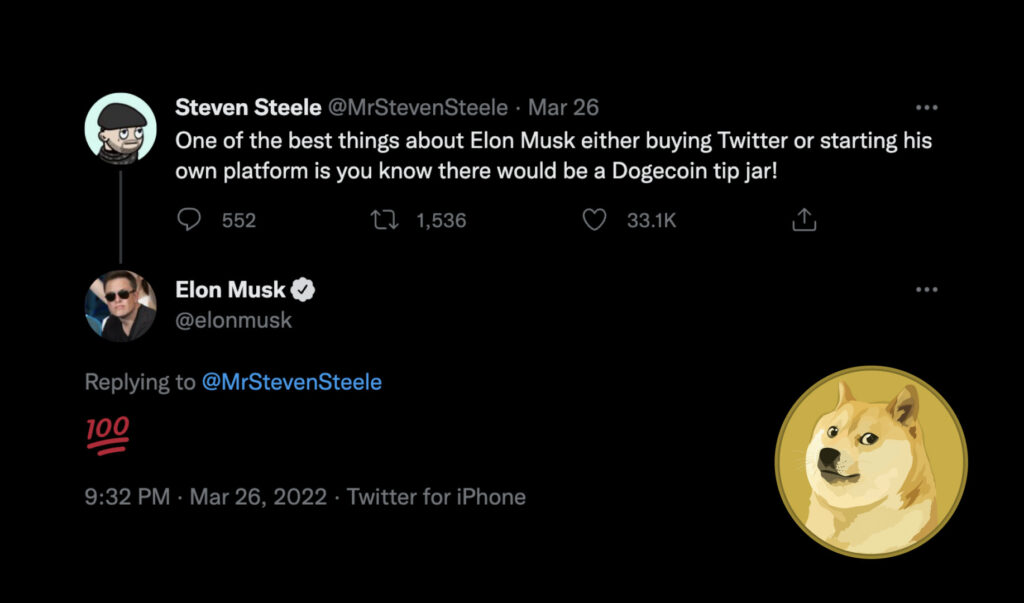Click the 9:32 PM timestamp
Viewport: 1024px width, 603px height.
tap(127, 496)
